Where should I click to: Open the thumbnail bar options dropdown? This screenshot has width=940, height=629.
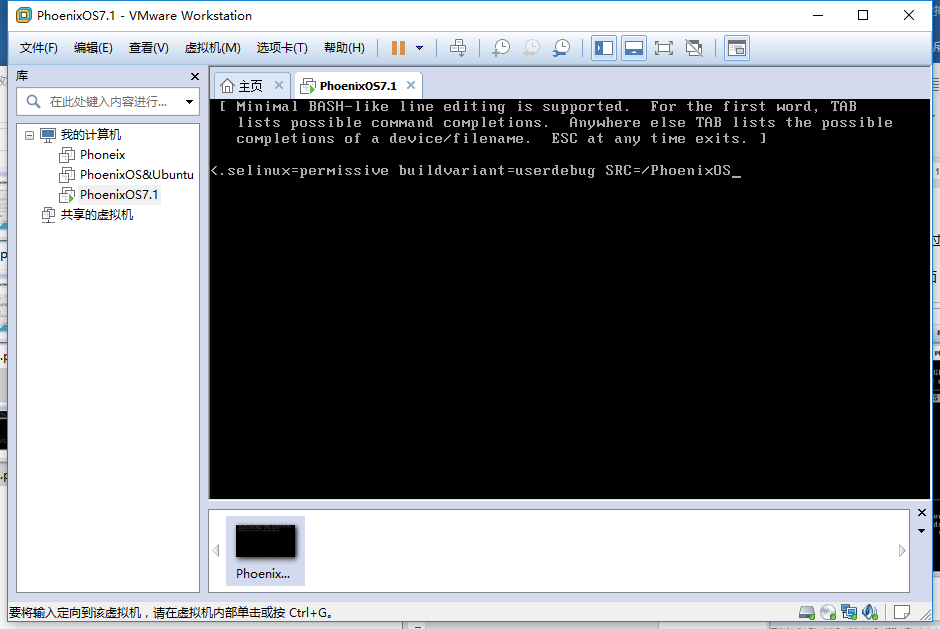(921, 531)
